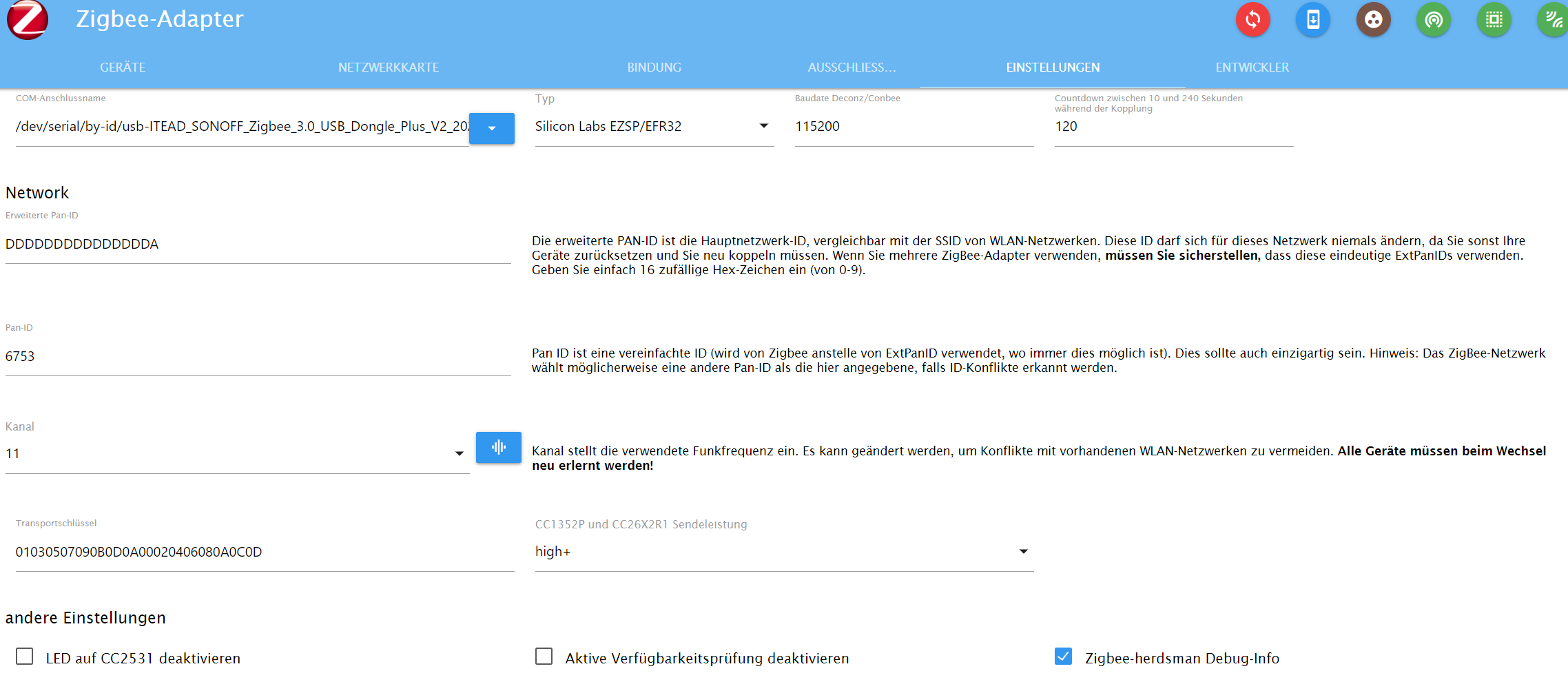1568x682 pixels.
Task: Enable LED auf CC2531 deaktivieren checkbox
Action: [x=25, y=657]
